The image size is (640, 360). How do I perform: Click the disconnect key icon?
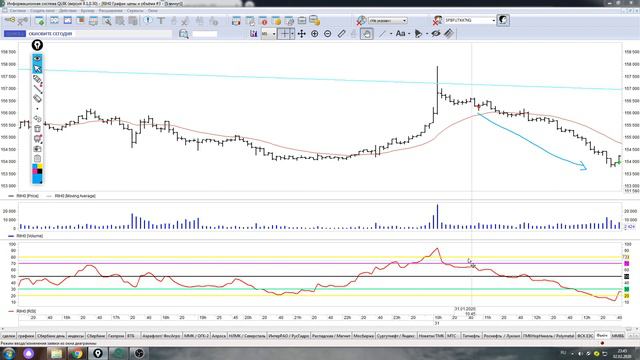click(x=23, y=20)
